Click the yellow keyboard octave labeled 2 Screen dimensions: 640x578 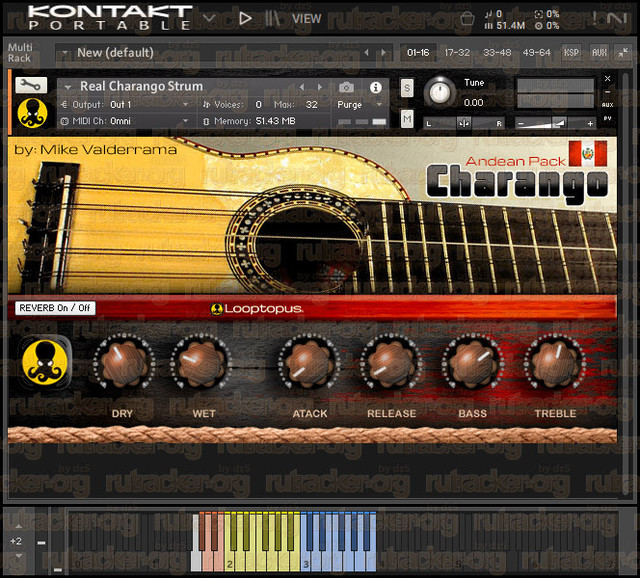pos(262,541)
